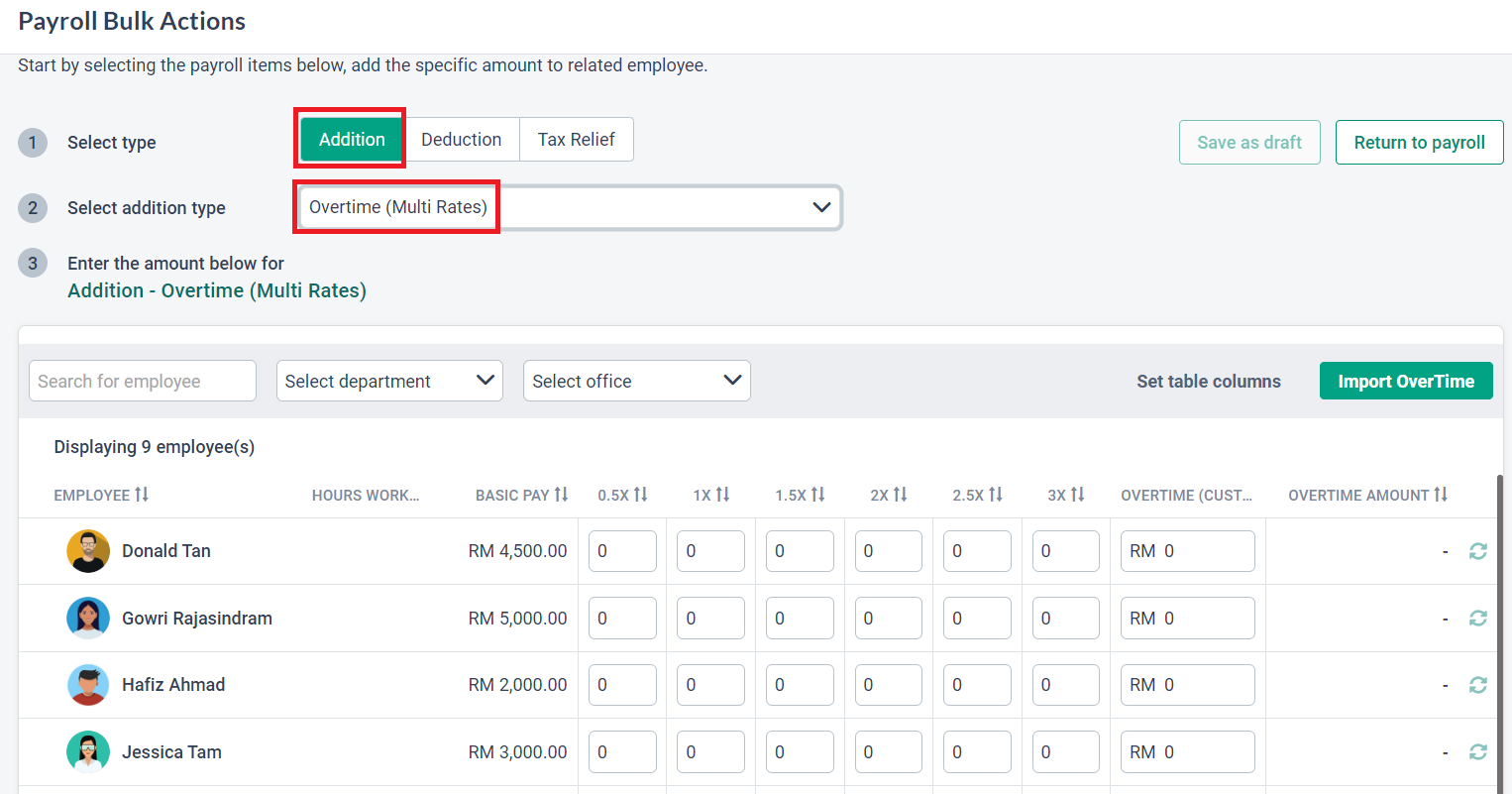Refresh overtime amount for Gowri Rajasindram

[x=1478, y=619]
